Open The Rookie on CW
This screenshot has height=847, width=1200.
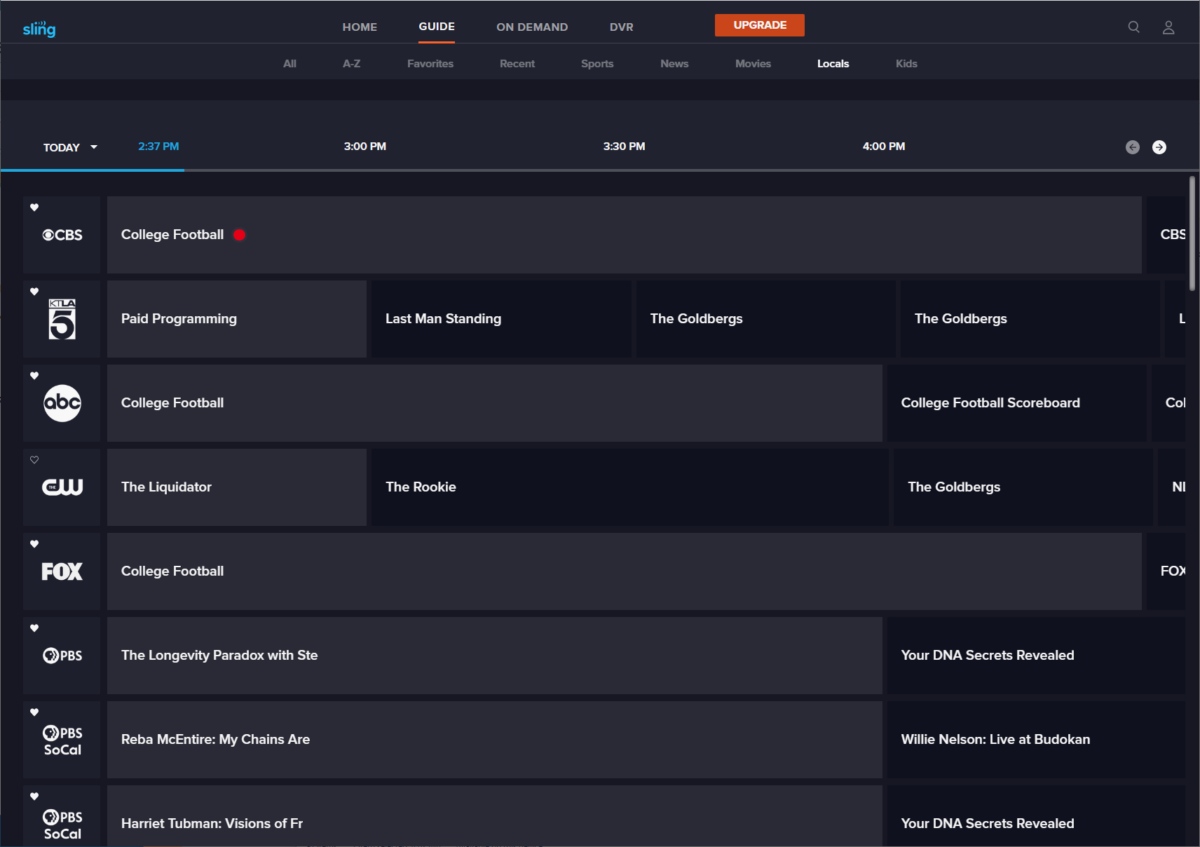[630, 487]
